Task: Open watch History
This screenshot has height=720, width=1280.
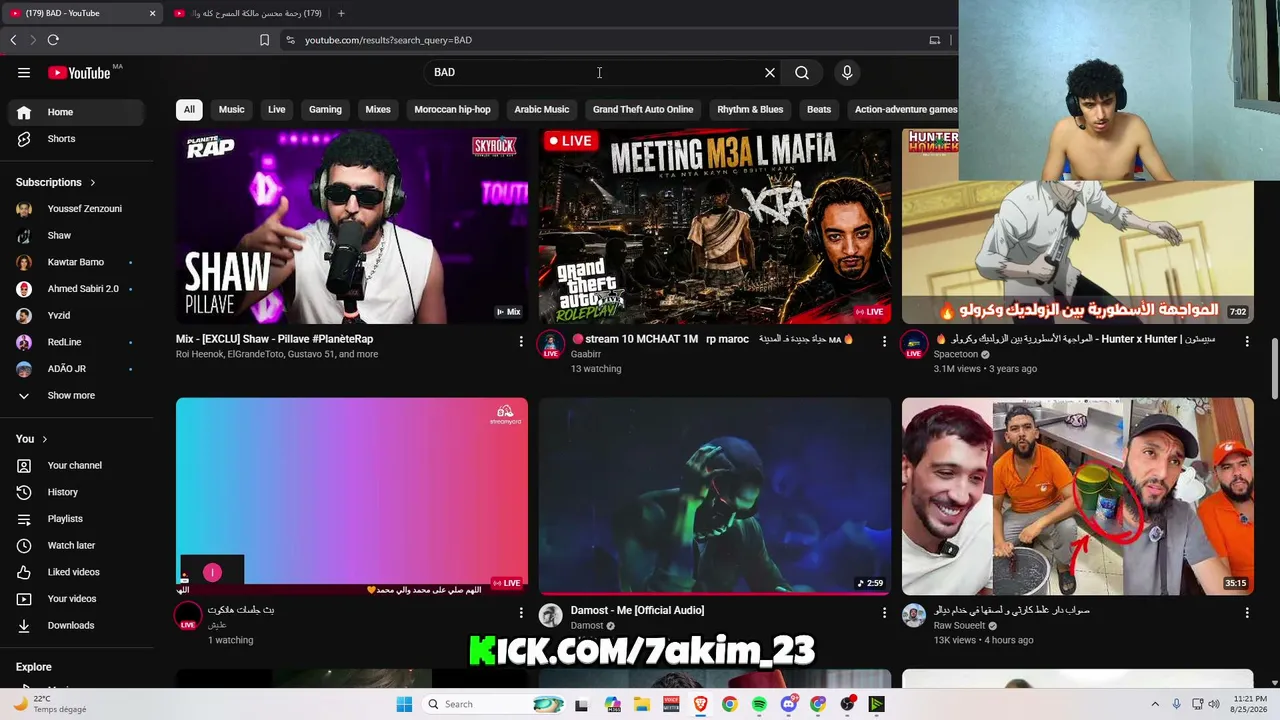Action: tap(77, 492)
